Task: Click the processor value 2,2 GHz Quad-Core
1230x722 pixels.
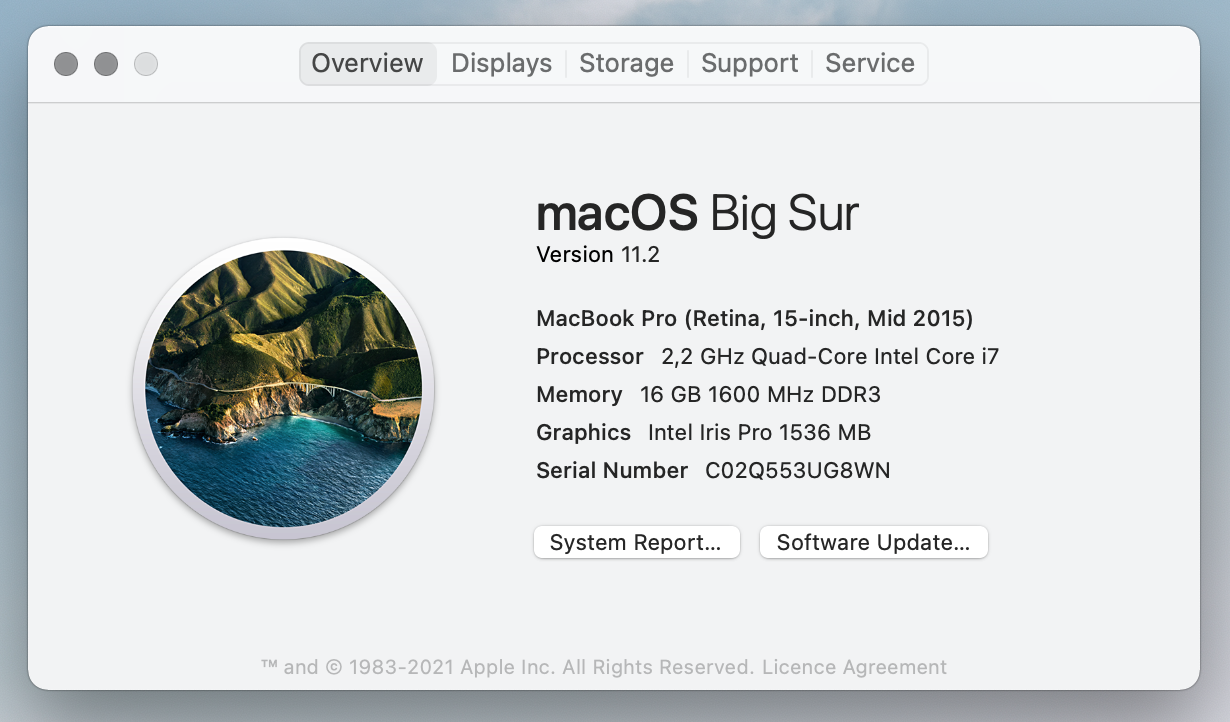Action: pyautogui.click(x=830, y=356)
